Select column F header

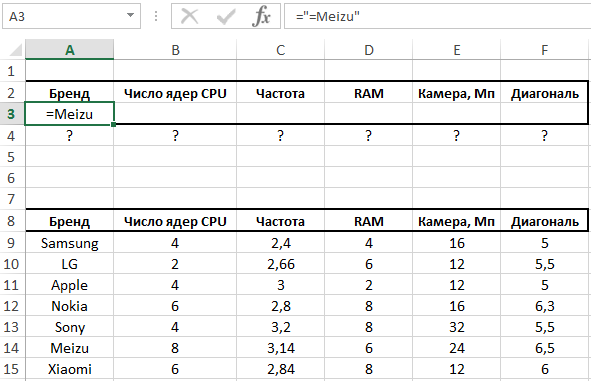pyautogui.click(x=545, y=49)
